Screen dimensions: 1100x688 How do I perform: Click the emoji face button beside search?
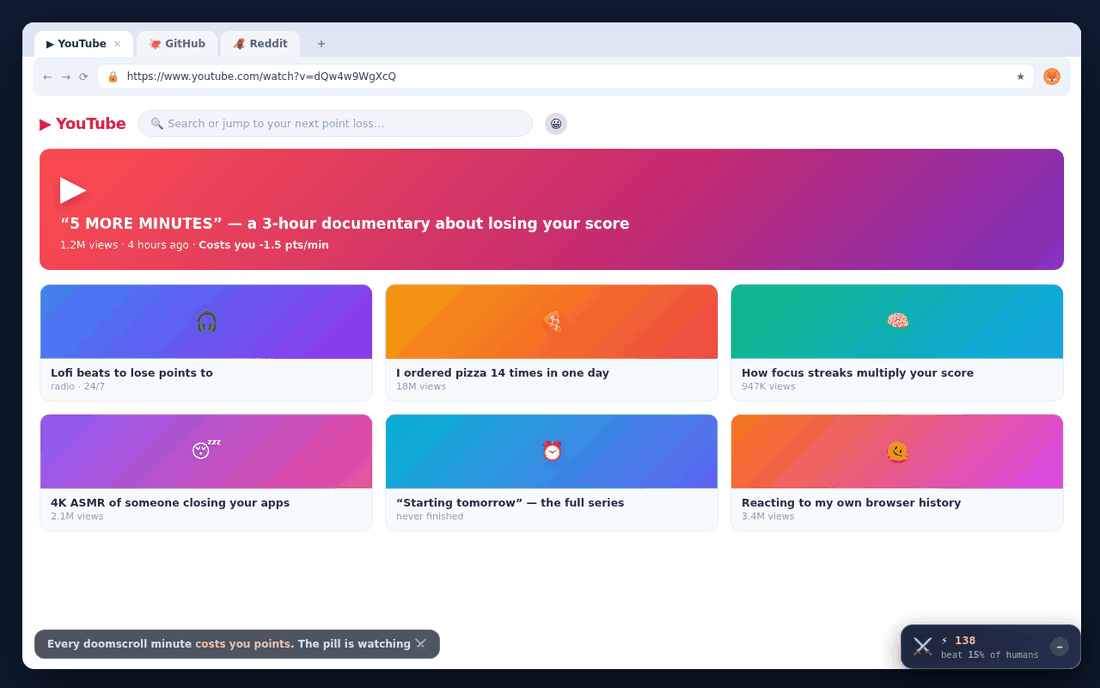(x=556, y=123)
